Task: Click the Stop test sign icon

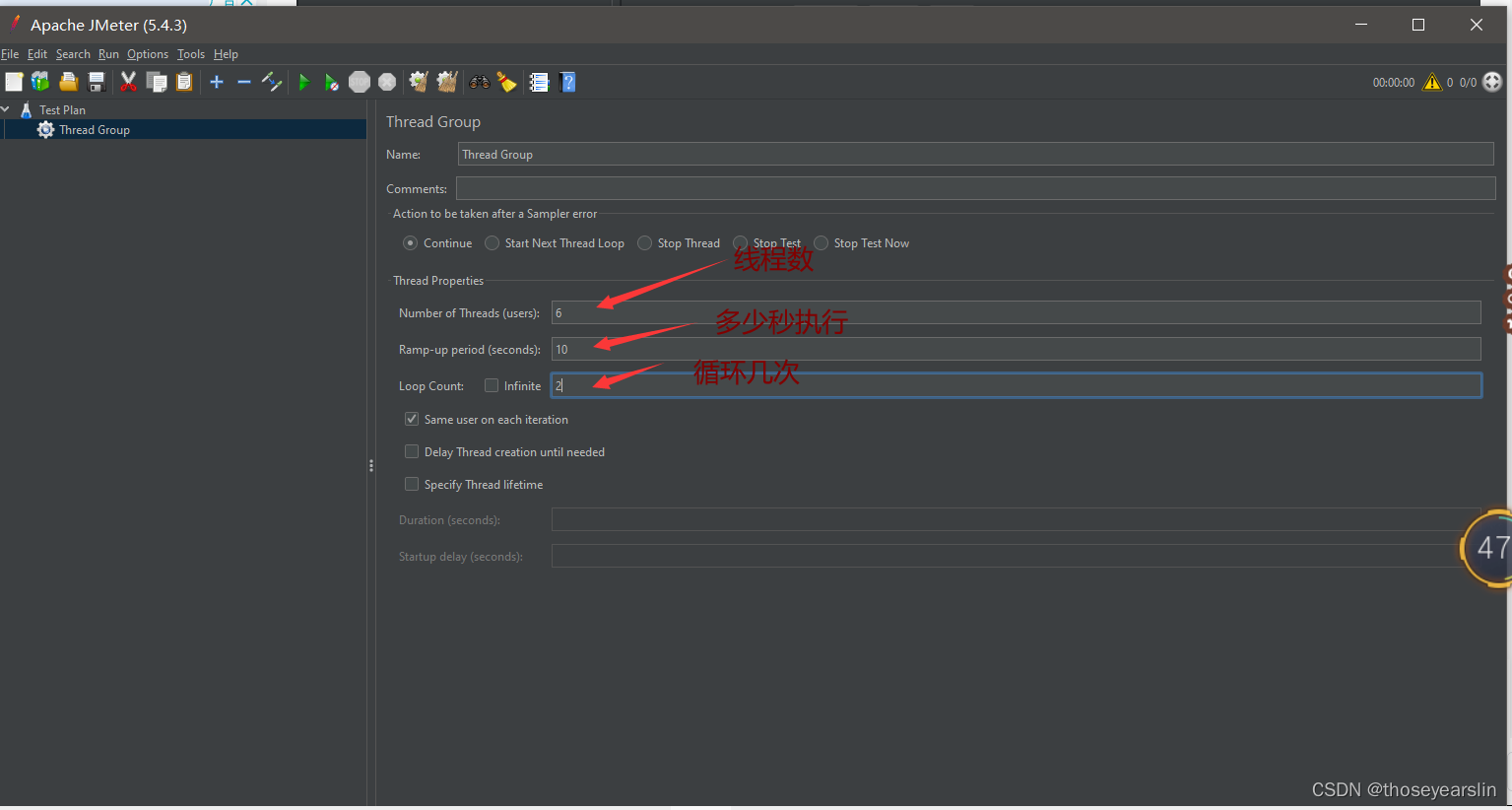Action: click(360, 82)
